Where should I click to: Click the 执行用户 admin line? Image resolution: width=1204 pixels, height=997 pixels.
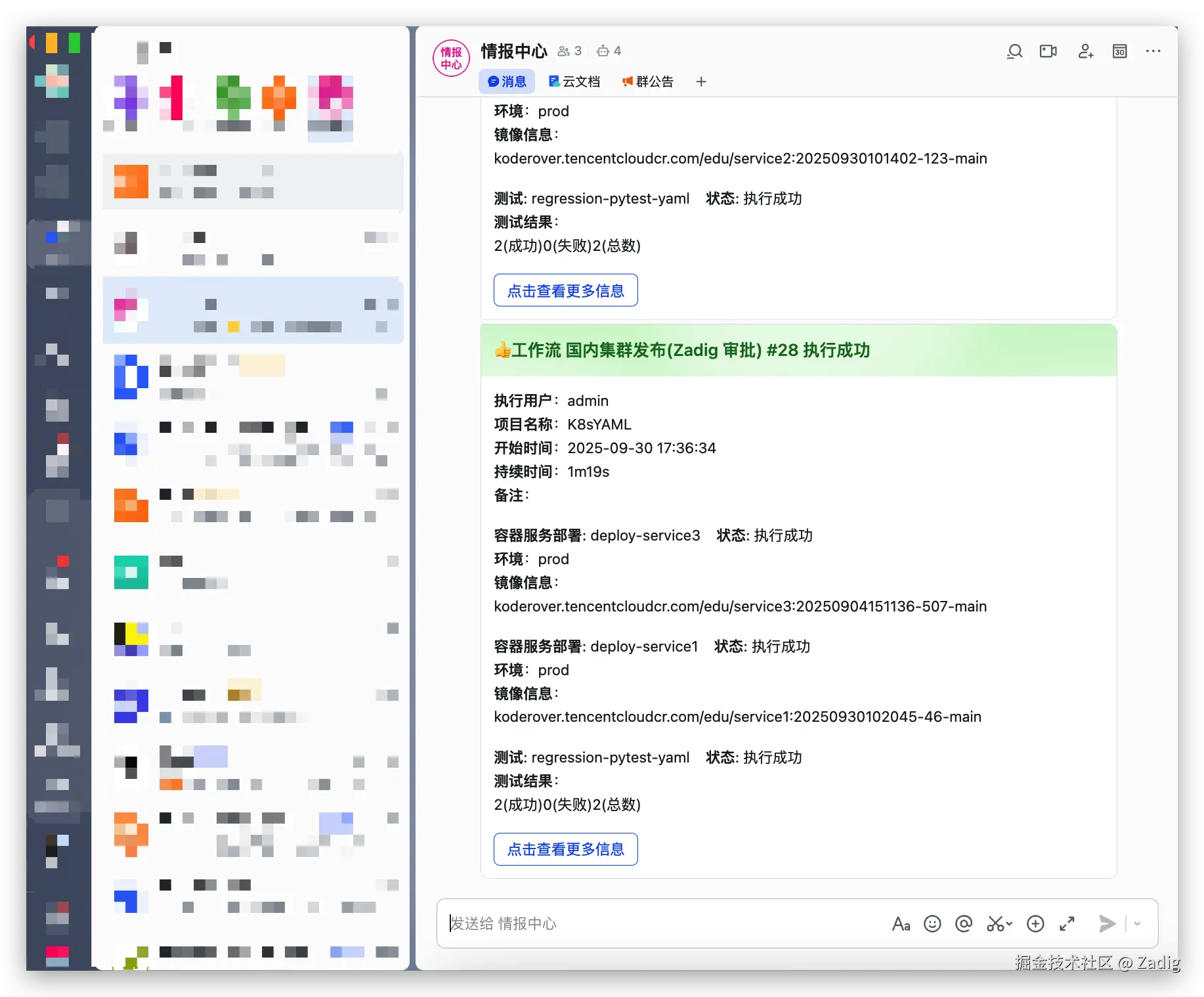pos(551,401)
